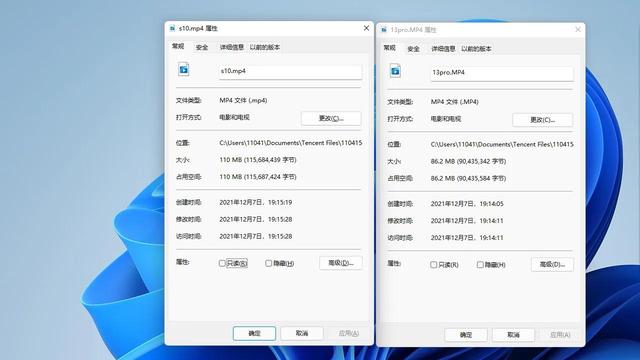Click the s10.mp4 location path text
Image resolution: width=640 pixels, height=360 pixels.
[291, 143]
